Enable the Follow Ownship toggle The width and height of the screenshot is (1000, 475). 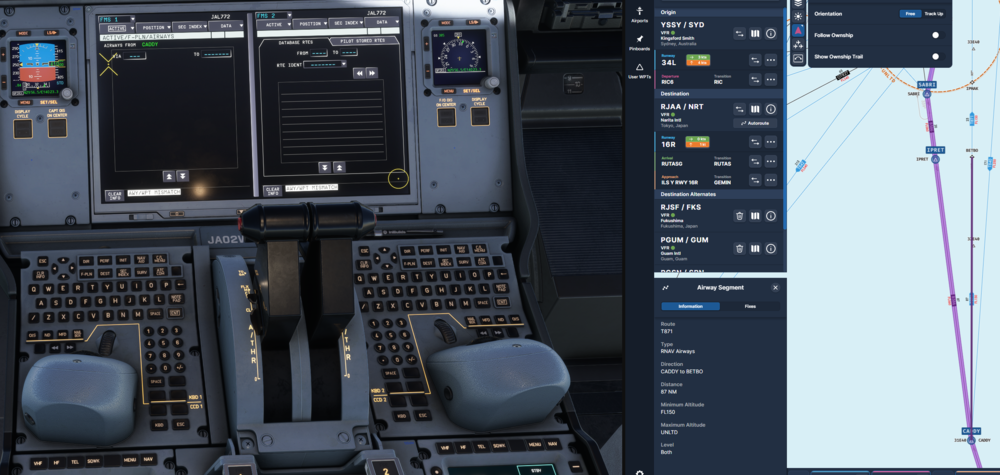[x=936, y=34]
